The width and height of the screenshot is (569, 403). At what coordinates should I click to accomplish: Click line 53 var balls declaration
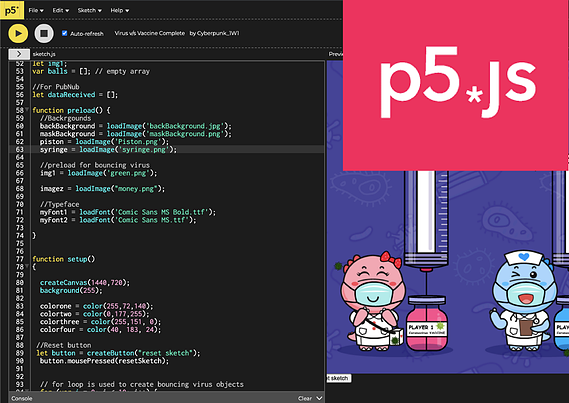91,71
